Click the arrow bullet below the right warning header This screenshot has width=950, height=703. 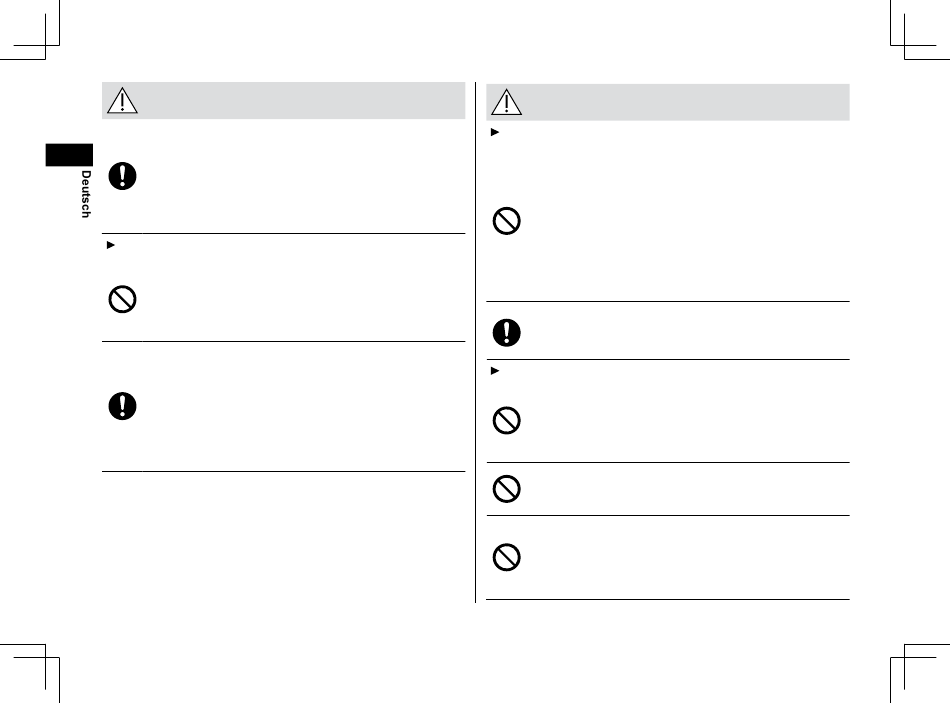(494, 132)
